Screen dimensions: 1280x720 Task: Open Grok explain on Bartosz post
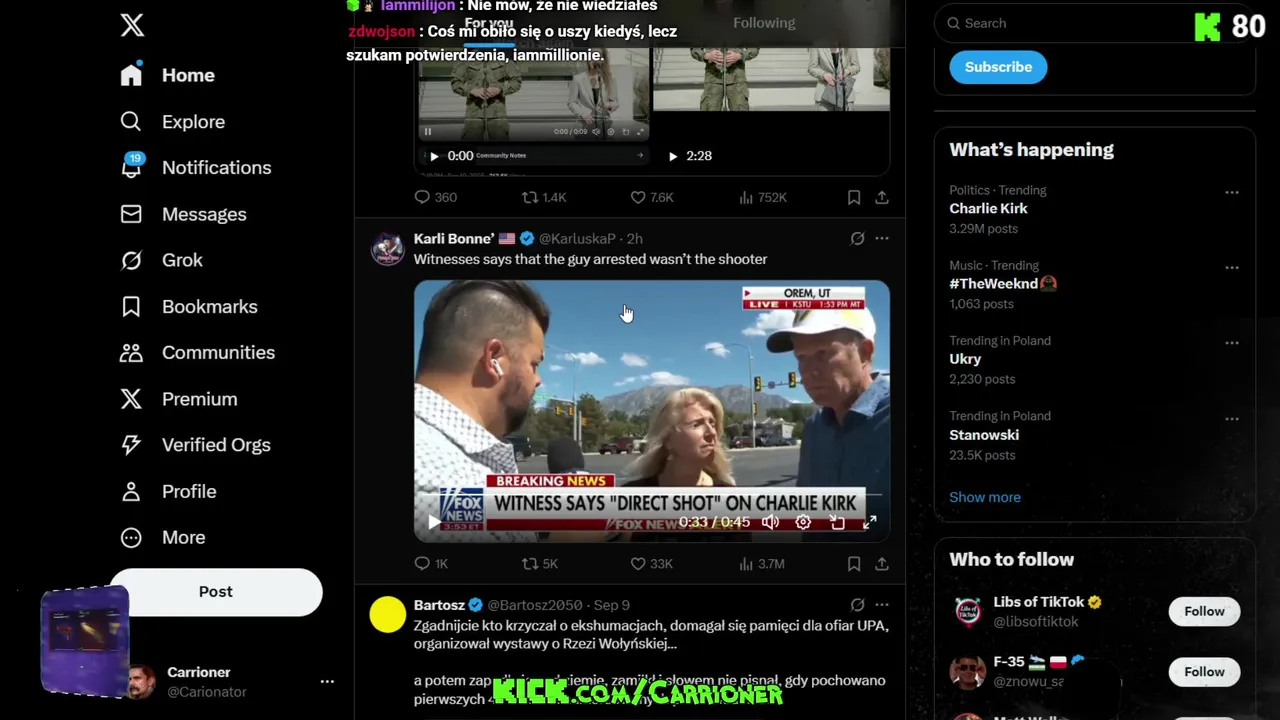pos(857,605)
